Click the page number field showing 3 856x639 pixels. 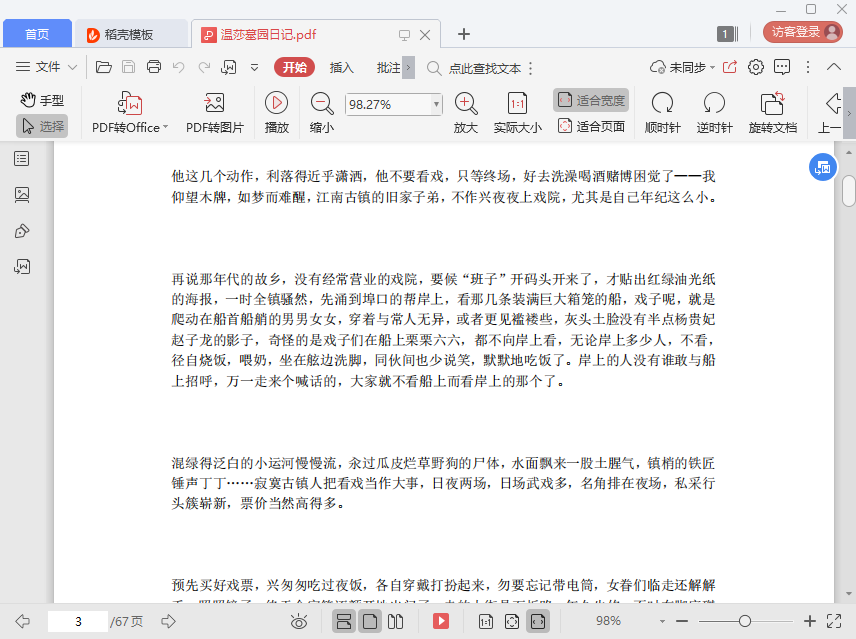78,621
